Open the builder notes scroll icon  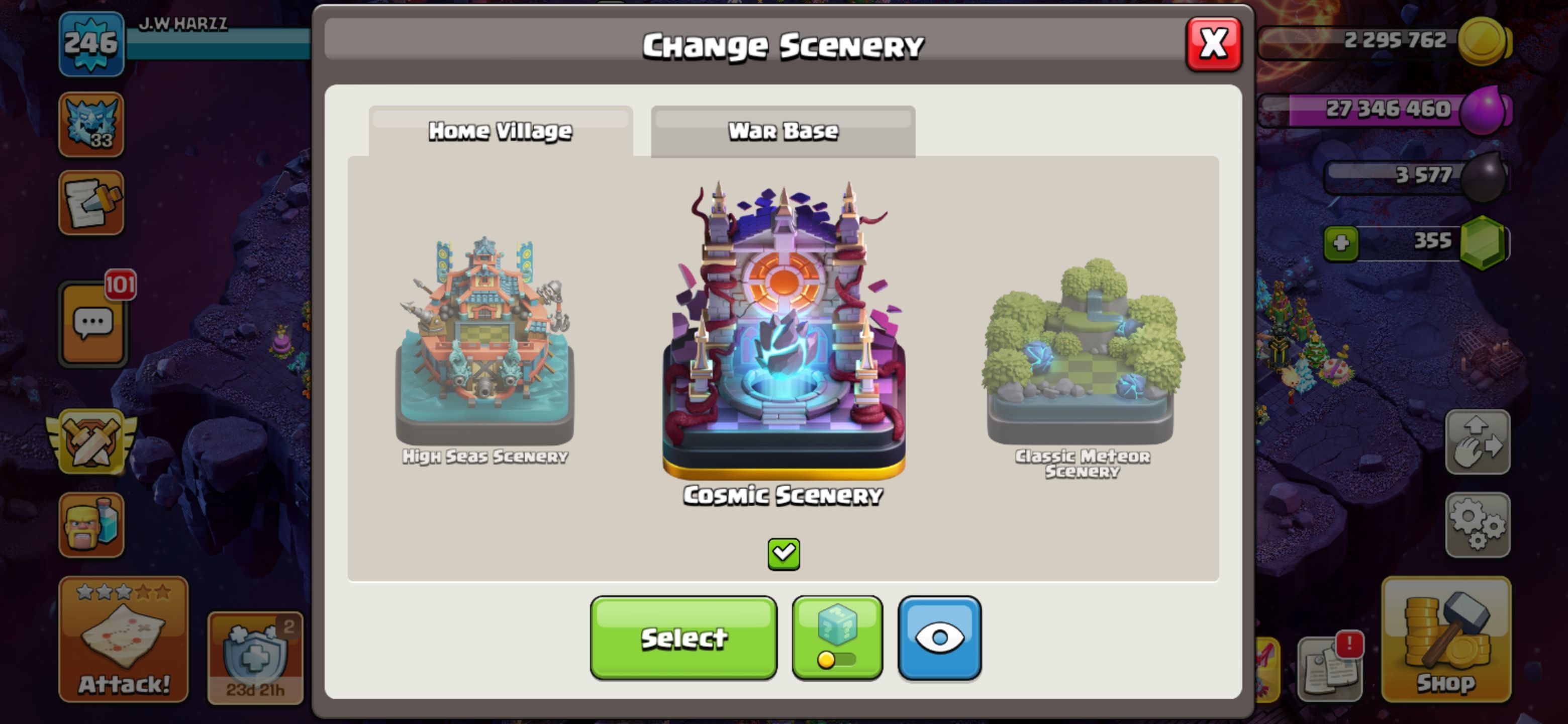pos(91,203)
